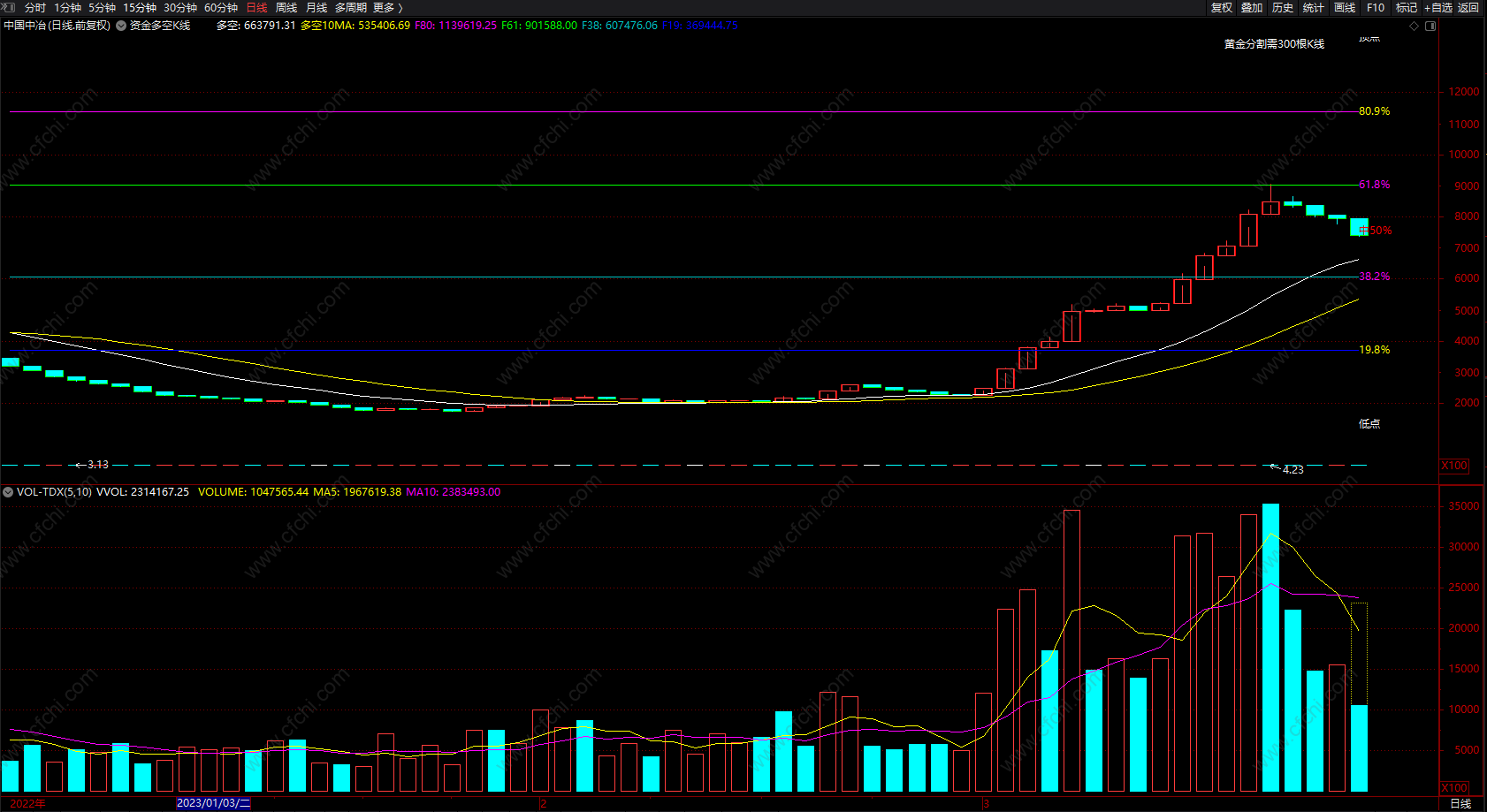This screenshot has width=1487, height=812.
Task: Click the 复权 button
Action: coord(1222,8)
